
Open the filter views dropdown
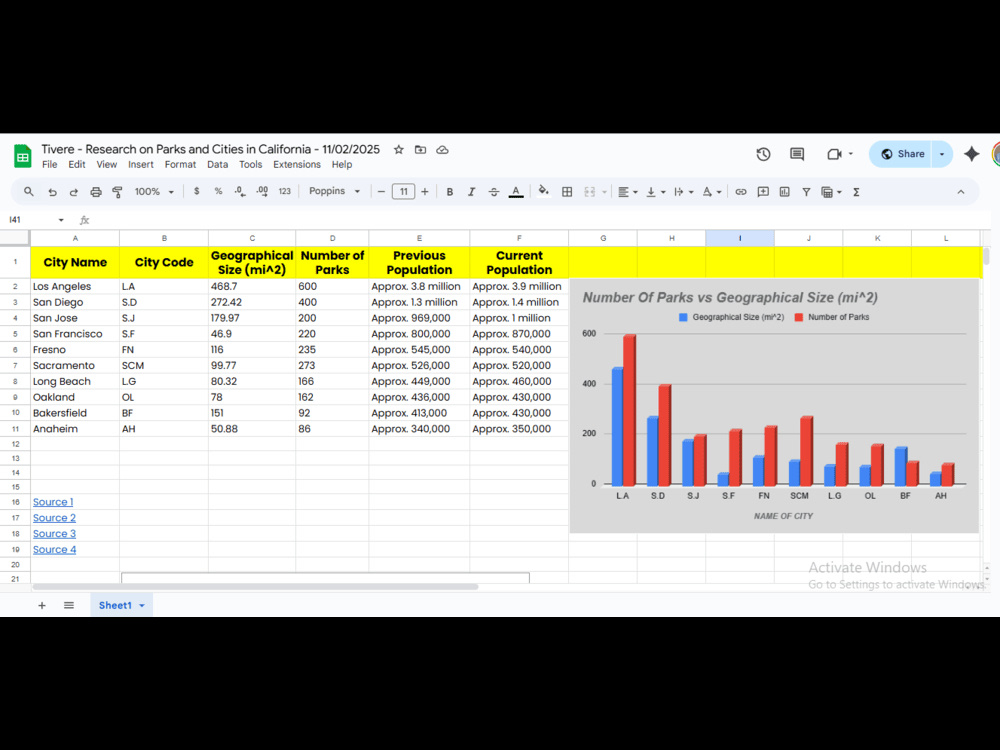click(831, 191)
